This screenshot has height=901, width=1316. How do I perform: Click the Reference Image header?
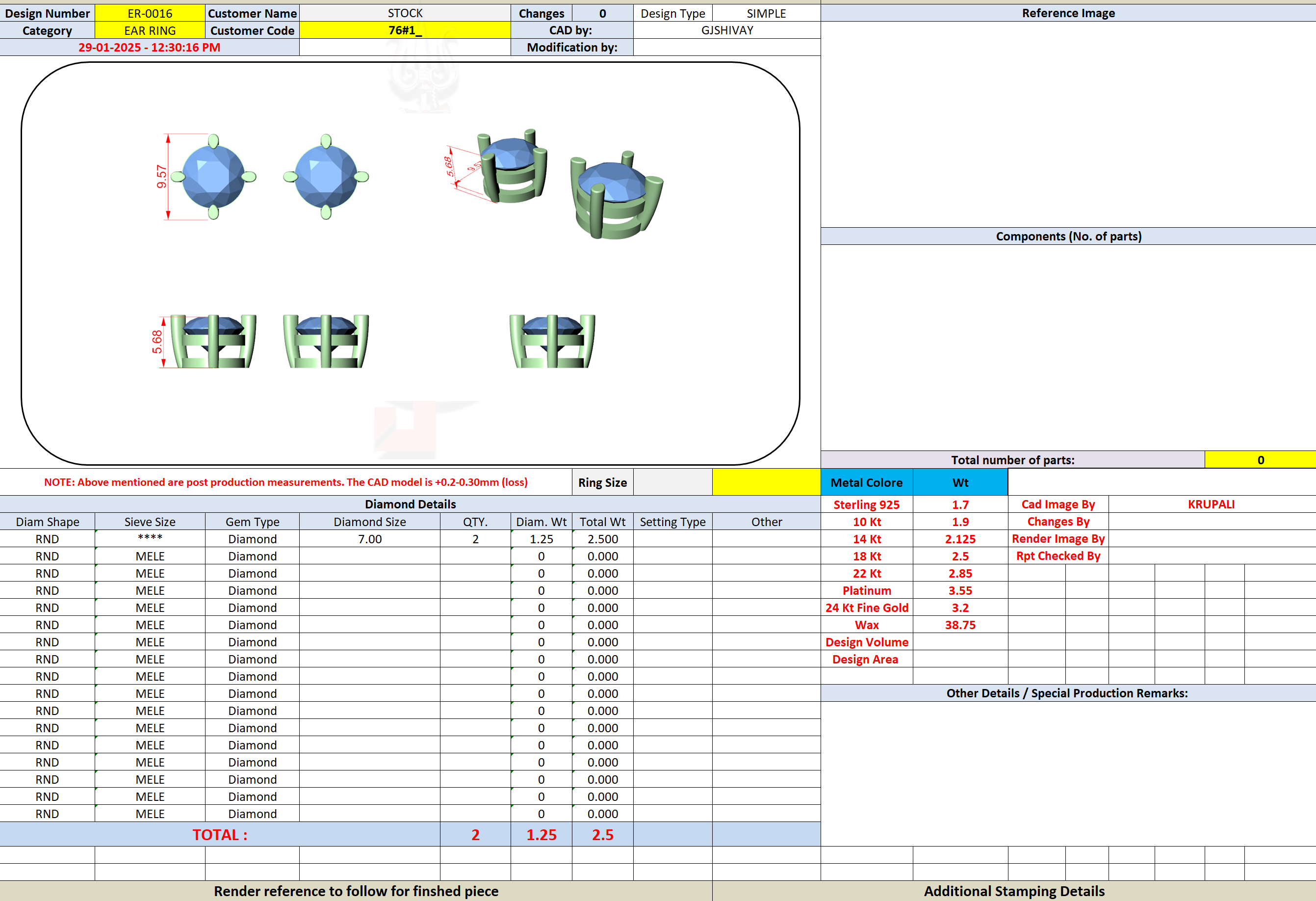coord(1068,13)
